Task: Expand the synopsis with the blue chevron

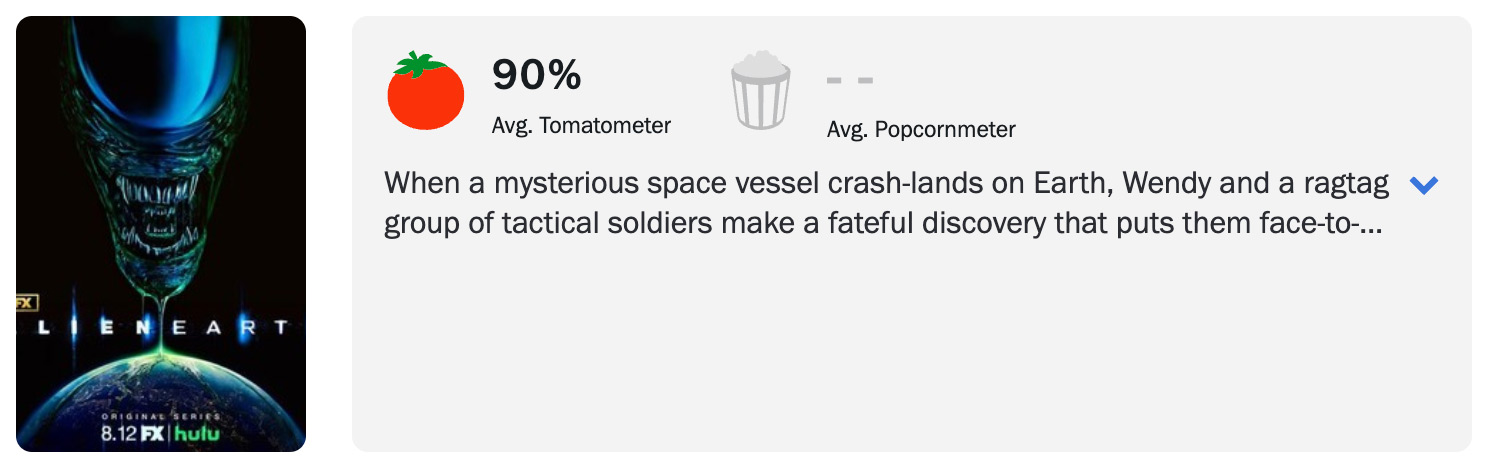Action: click(x=1422, y=185)
